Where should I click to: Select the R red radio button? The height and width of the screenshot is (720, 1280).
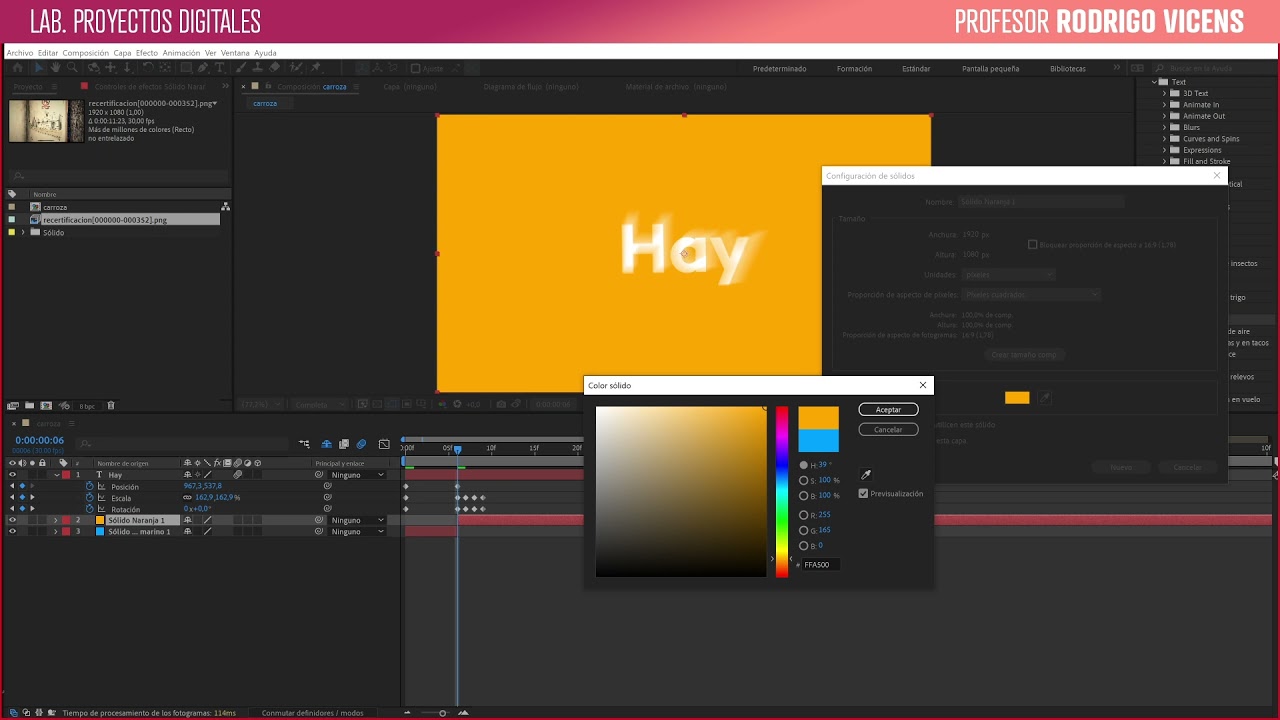click(804, 515)
